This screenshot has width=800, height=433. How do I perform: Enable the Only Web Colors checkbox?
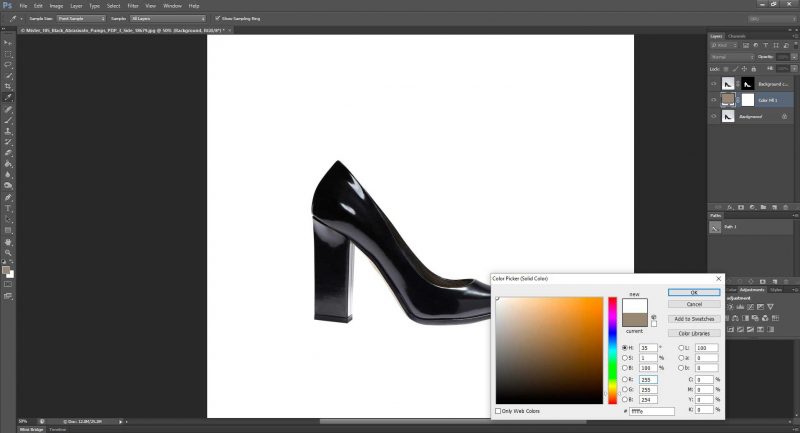click(x=499, y=411)
